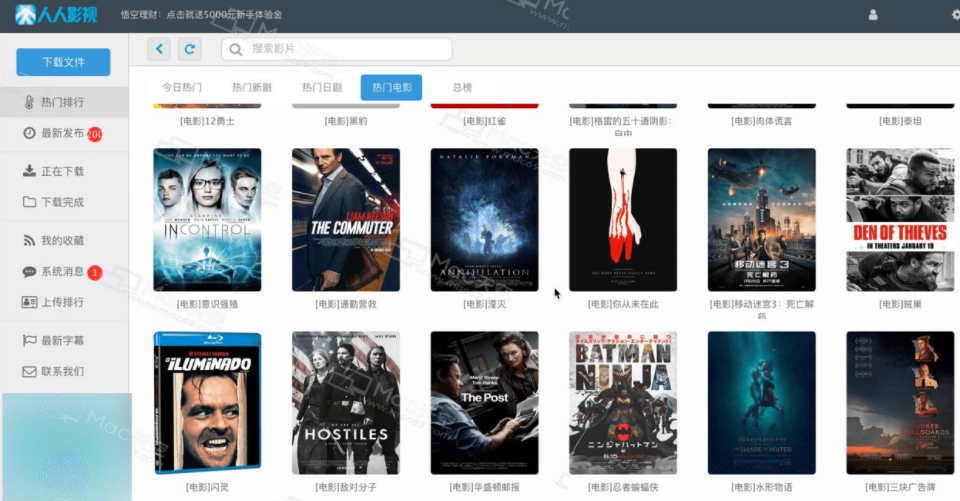Open 系统消息 in the sidebar

click(64, 271)
